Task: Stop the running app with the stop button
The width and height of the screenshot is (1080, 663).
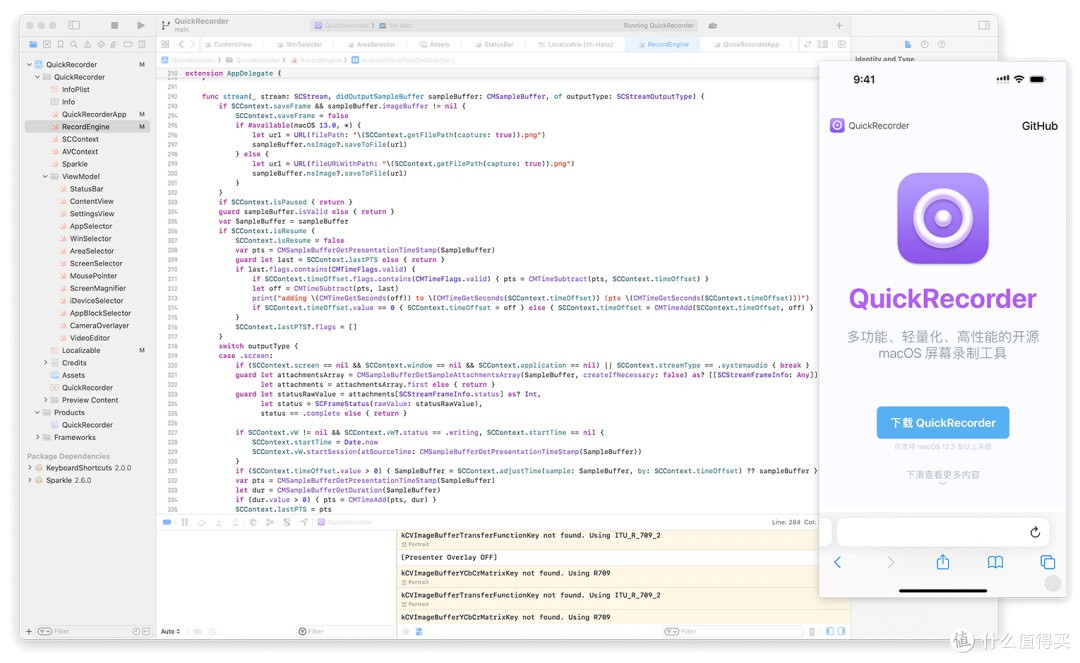Action: tap(114, 25)
